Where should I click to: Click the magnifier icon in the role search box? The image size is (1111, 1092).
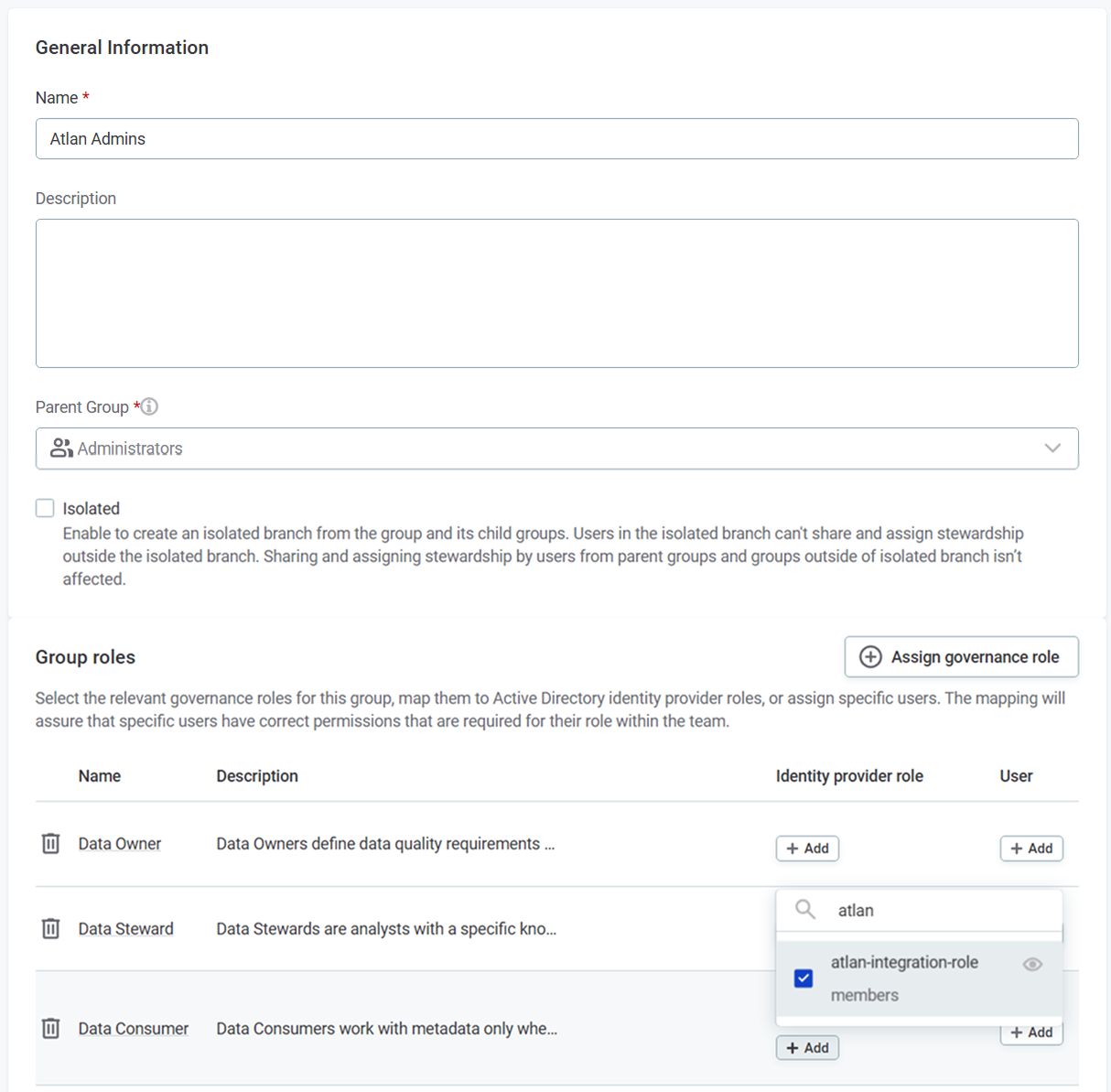(804, 909)
